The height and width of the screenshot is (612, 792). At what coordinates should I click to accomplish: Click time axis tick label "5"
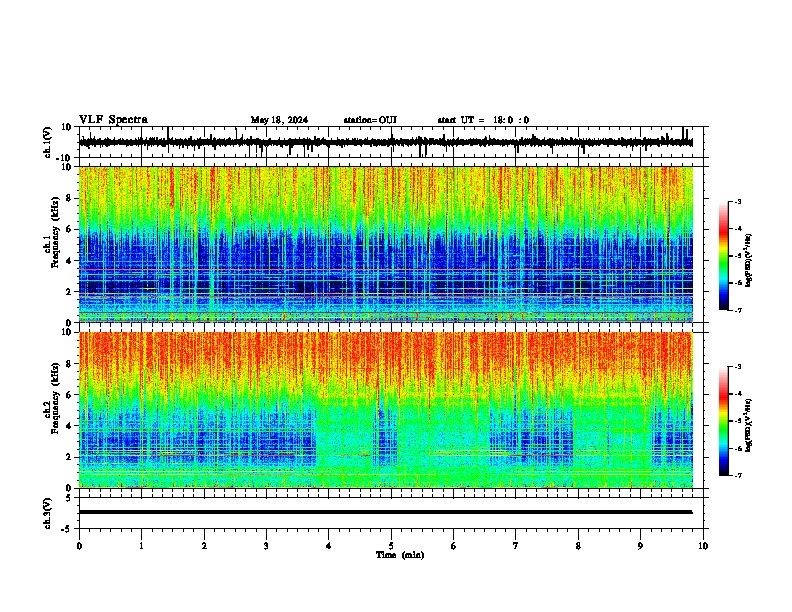[x=391, y=546]
